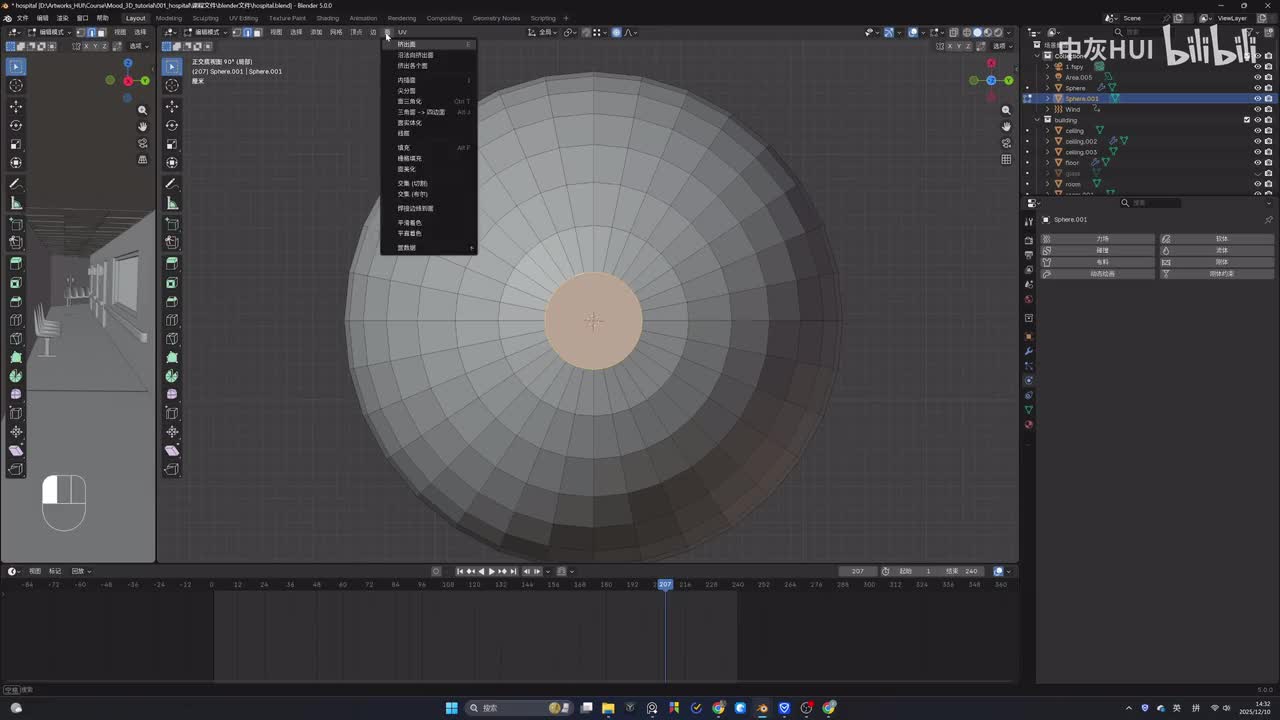Click the timeline playhead at frame 207
This screenshot has height=720, width=1280.
coord(665,584)
